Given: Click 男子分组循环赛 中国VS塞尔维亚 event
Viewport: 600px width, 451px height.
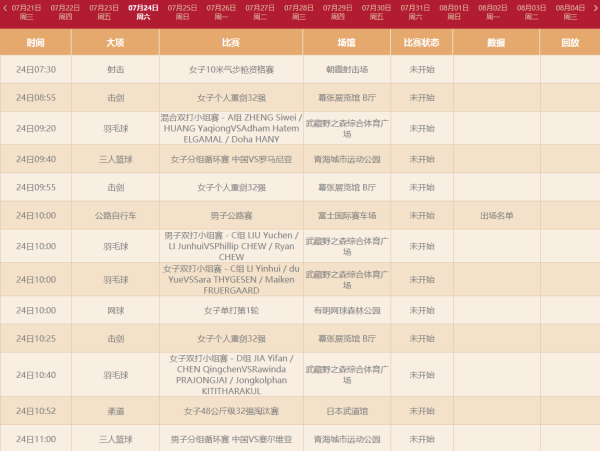Looking at the screenshot, I should (231, 440).
